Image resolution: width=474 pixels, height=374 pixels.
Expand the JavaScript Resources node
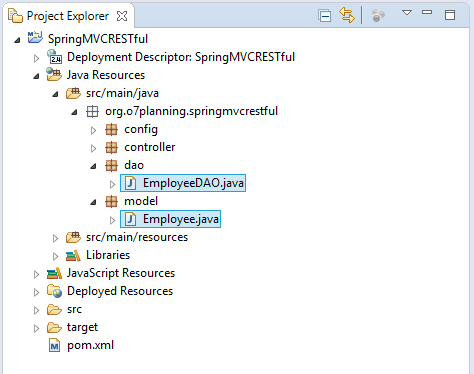[36, 274]
